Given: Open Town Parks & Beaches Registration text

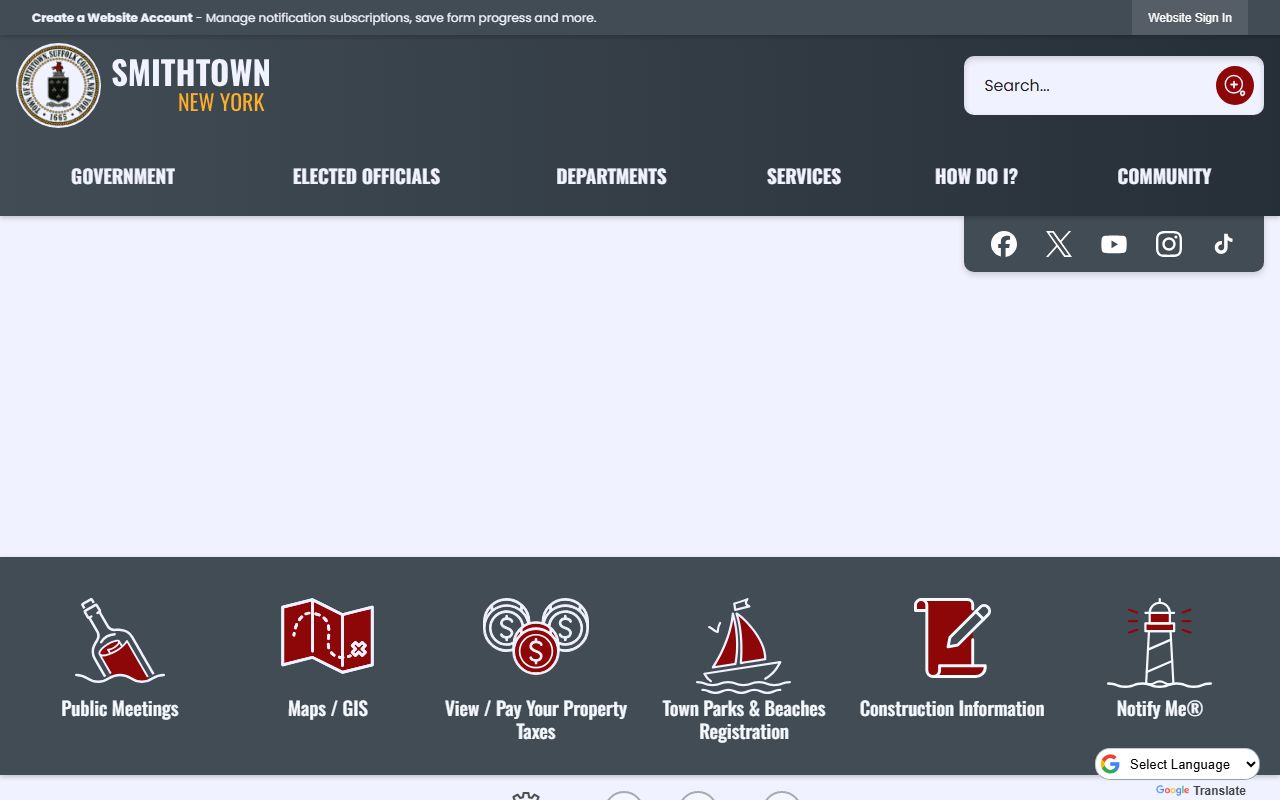Looking at the screenshot, I should click(744, 720).
